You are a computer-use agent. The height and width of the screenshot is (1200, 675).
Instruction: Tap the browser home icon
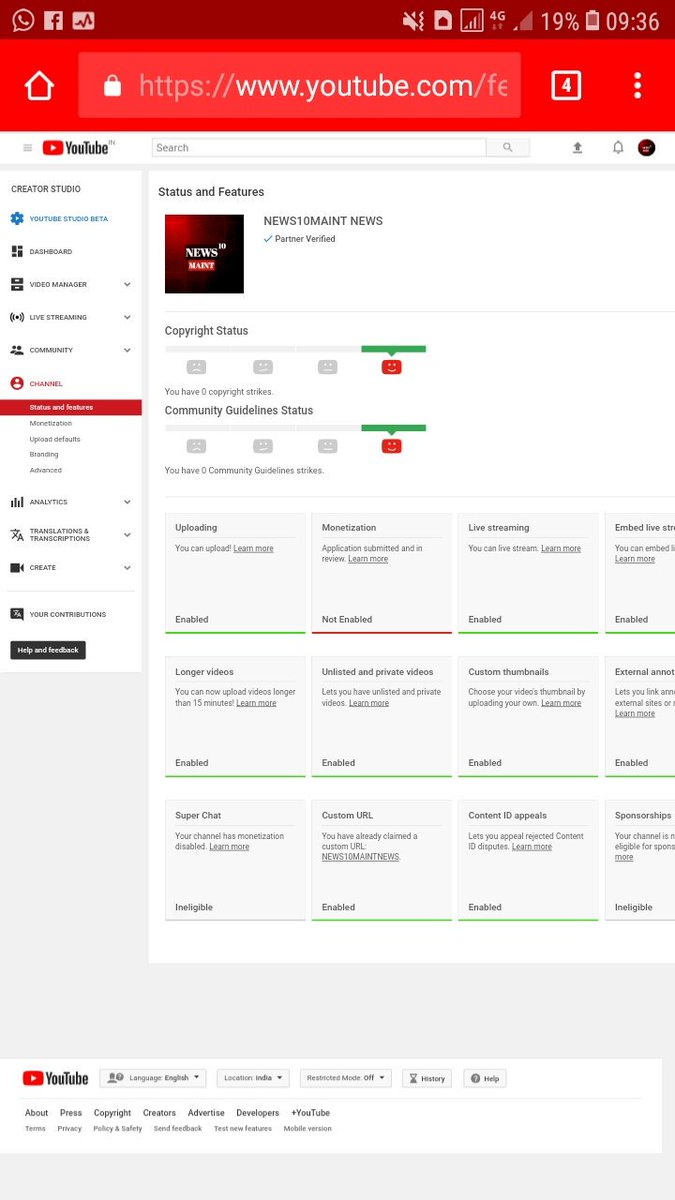[39, 86]
